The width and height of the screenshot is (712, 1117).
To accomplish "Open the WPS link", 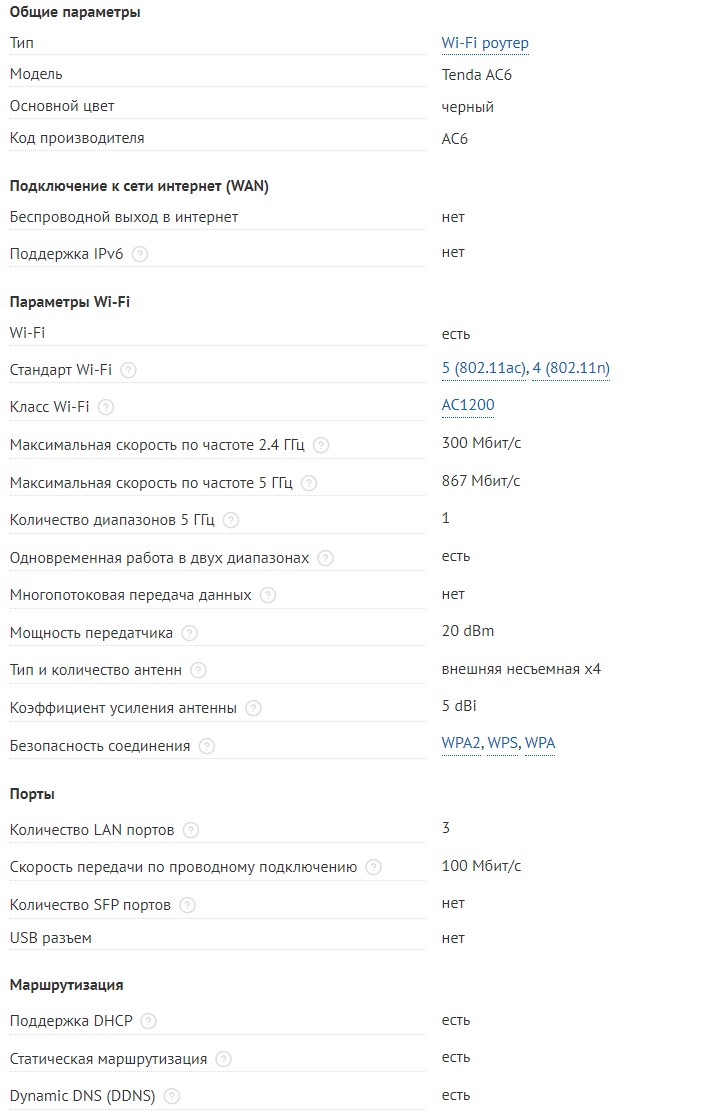I will [x=502, y=743].
